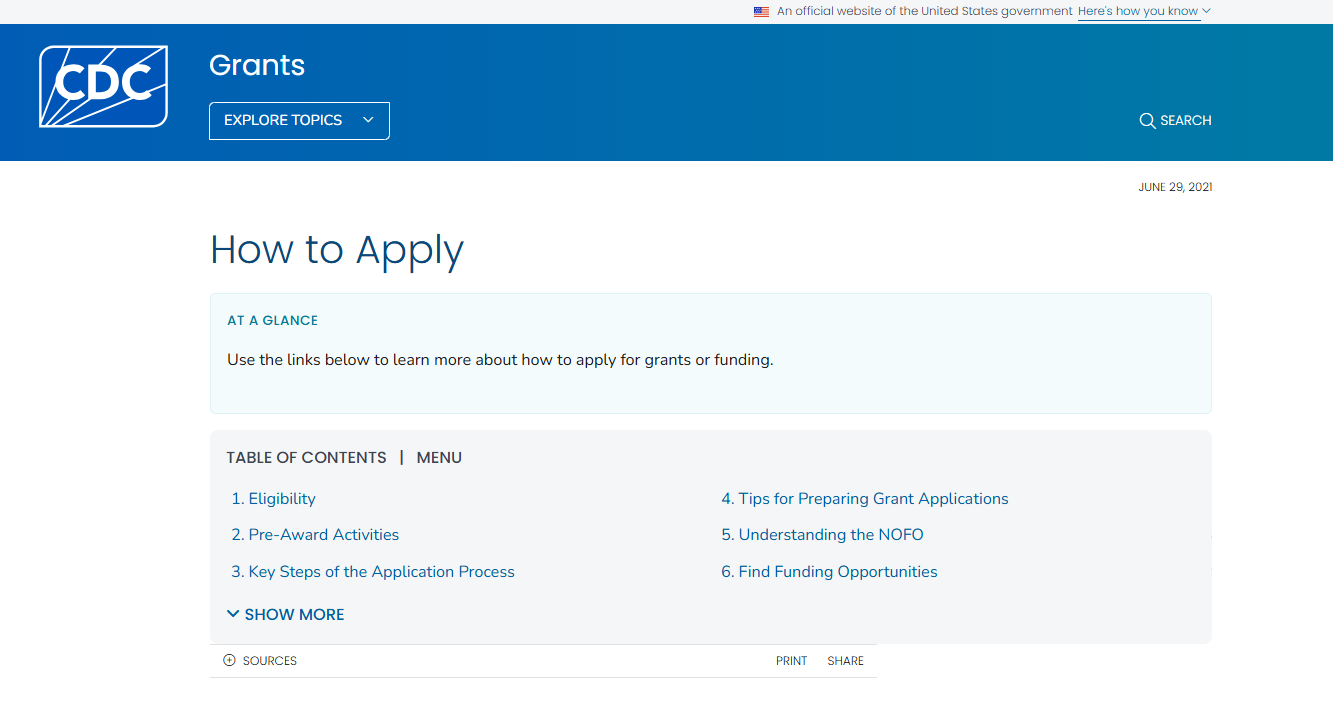
Task: Expand the table of contents with Show More
Action: 293,613
